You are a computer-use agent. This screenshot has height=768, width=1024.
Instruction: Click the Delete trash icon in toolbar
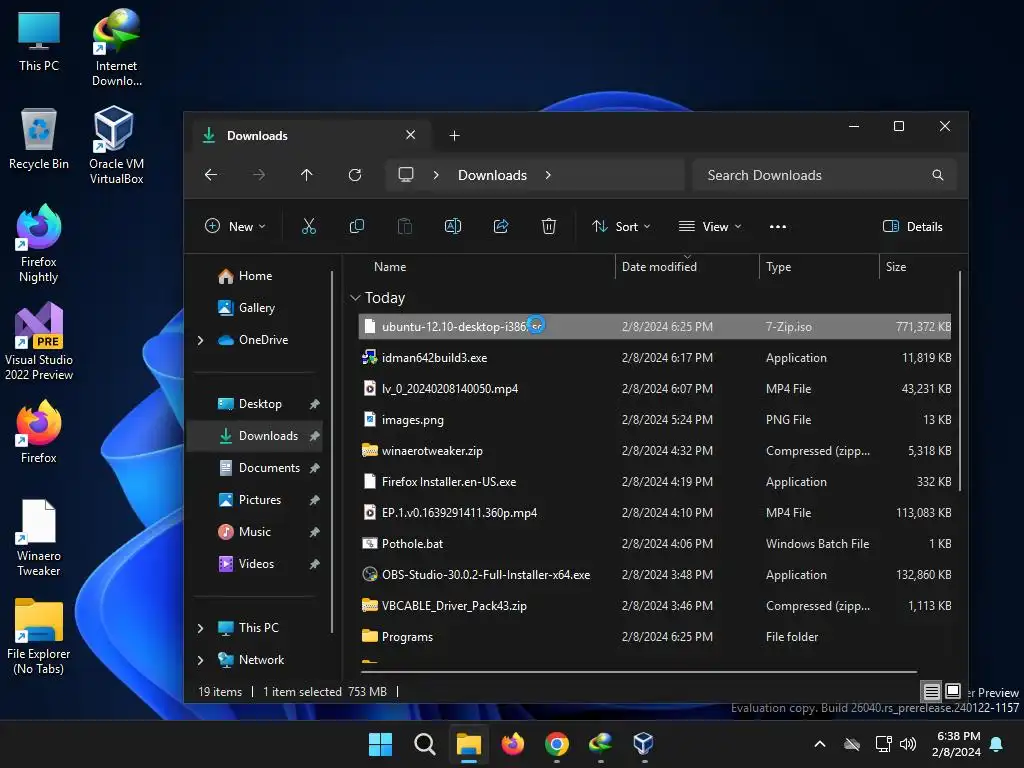(549, 227)
